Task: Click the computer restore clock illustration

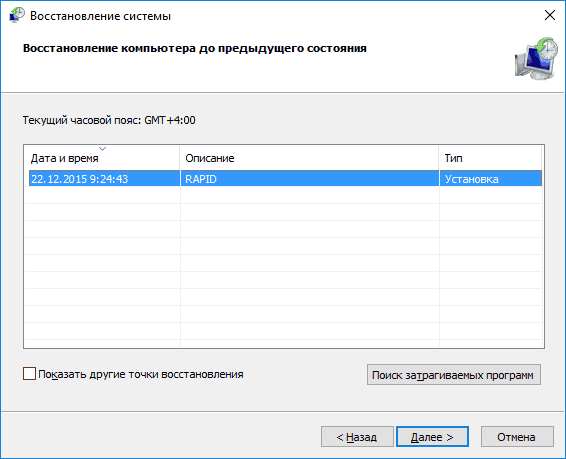Action: click(536, 58)
